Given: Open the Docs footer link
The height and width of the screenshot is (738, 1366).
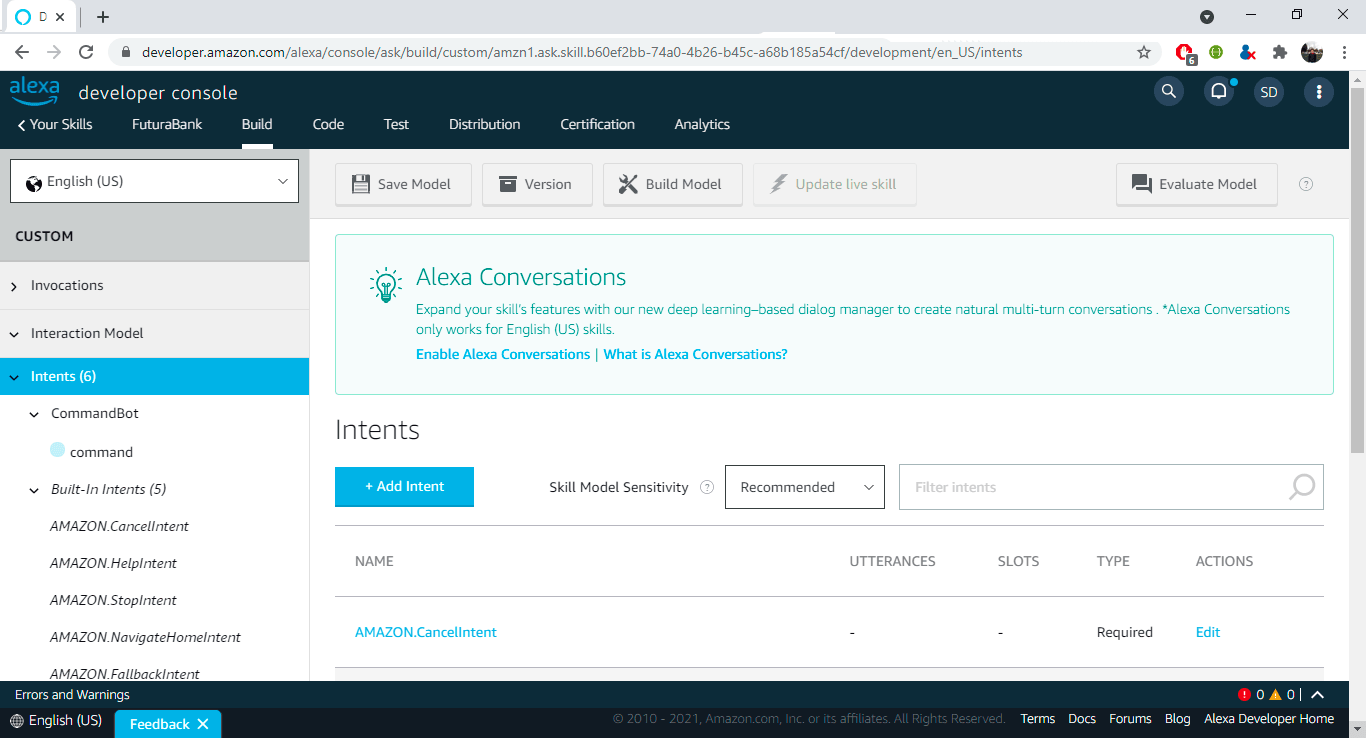Looking at the screenshot, I should pyautogui.click(x=1082, y=719).
